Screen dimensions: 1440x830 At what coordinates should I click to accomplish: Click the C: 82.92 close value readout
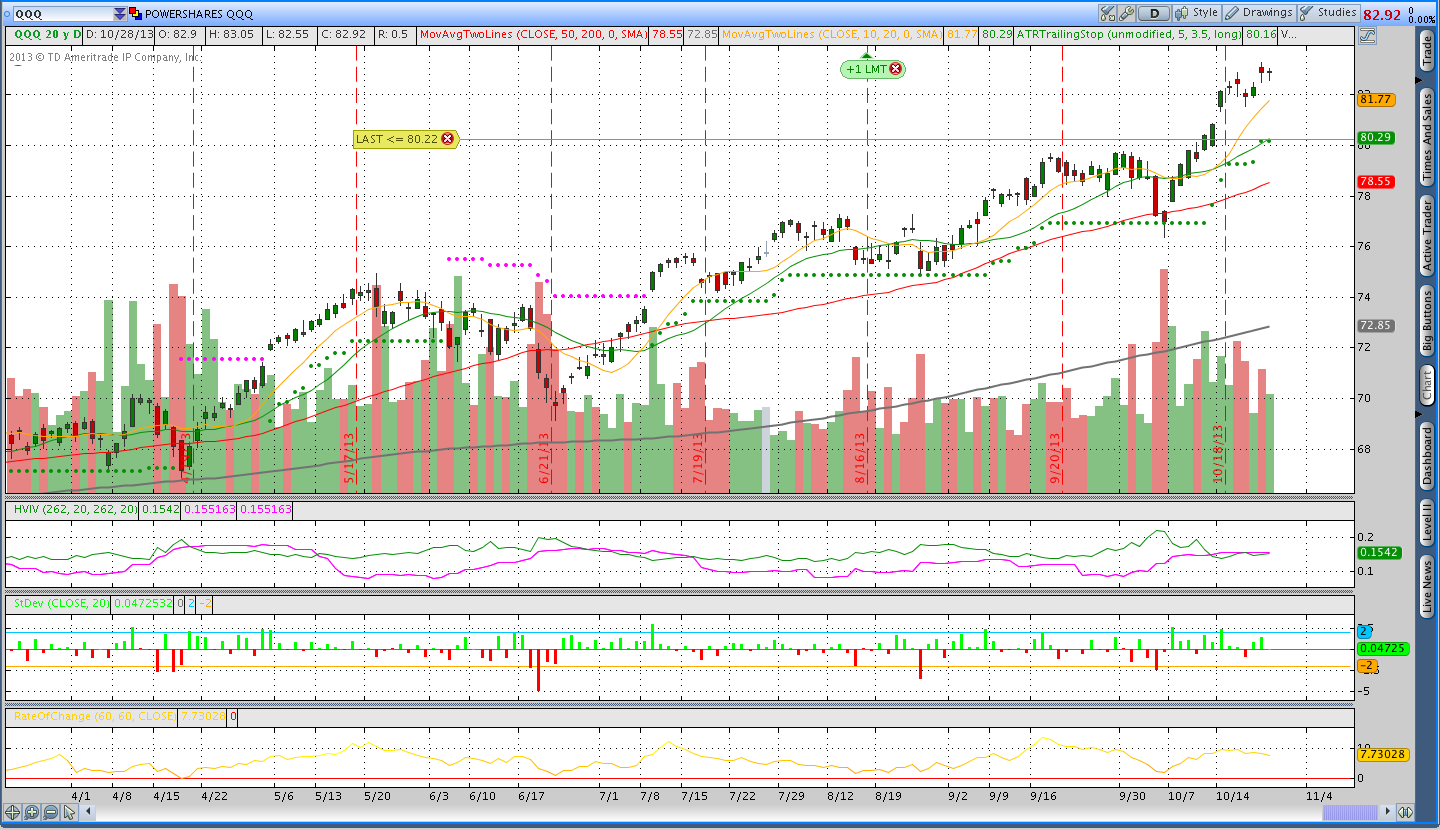click(346, 34)
